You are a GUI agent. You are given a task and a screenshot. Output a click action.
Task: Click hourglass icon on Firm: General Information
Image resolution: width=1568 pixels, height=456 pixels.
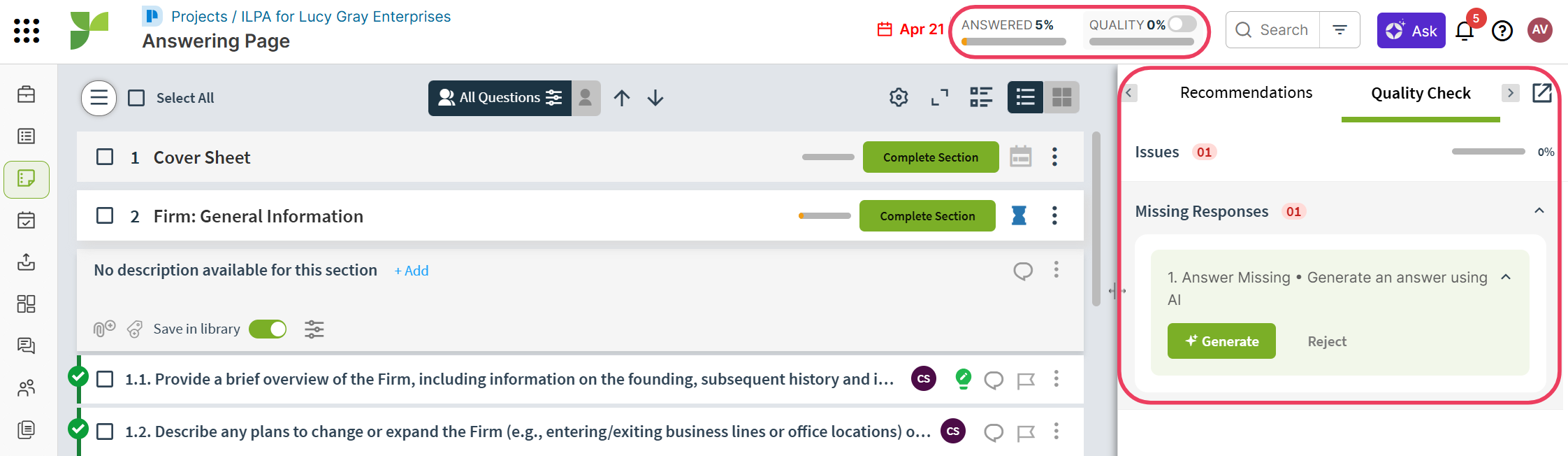1019,215
